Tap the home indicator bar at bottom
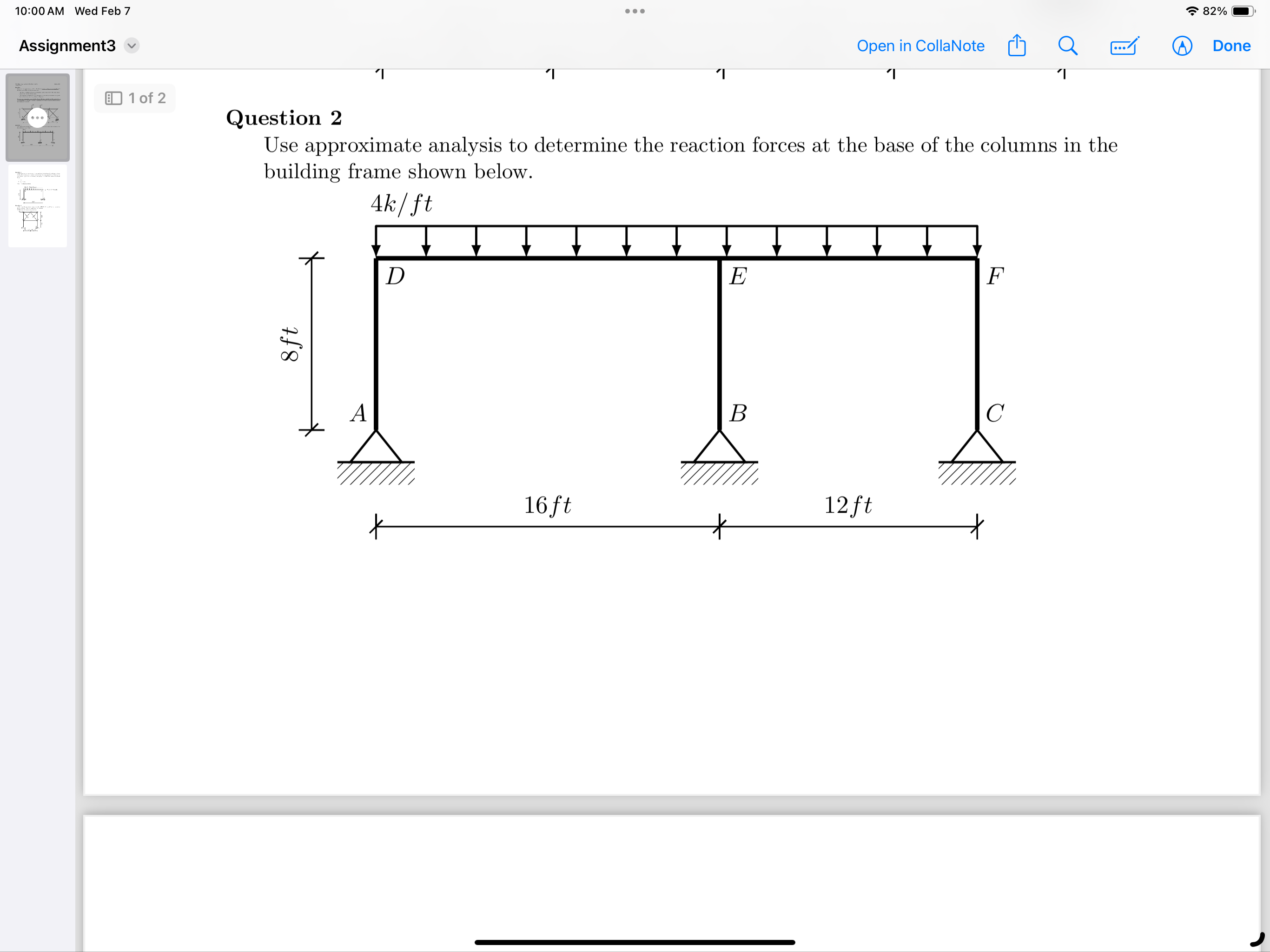Screen dimensions: 1270x952 [635, 942]
